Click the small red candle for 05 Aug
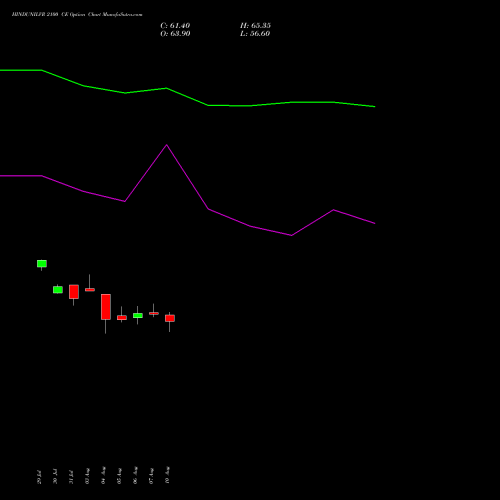500x500 pixels. 122,318
